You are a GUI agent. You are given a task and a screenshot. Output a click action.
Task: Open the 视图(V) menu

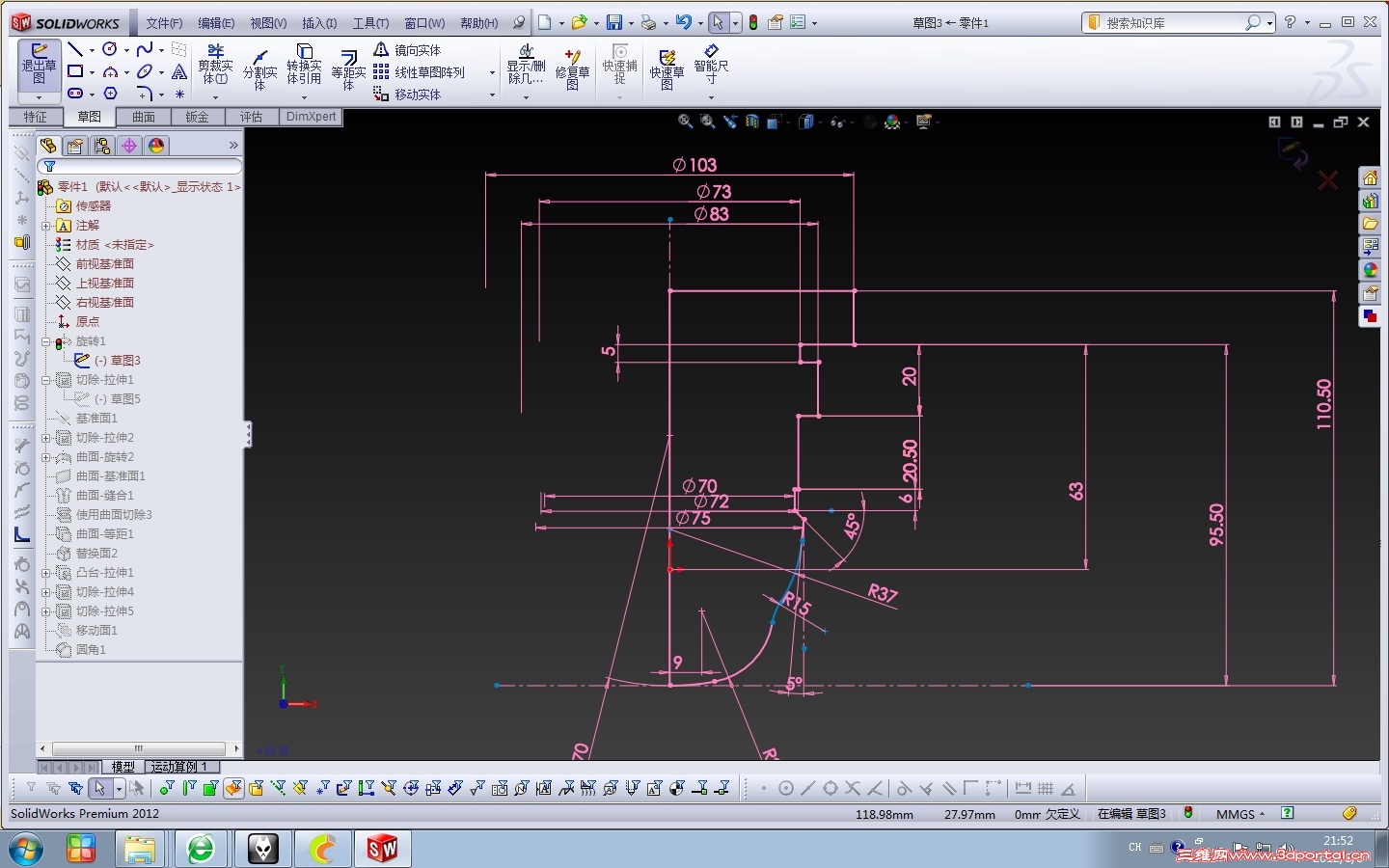268,23
